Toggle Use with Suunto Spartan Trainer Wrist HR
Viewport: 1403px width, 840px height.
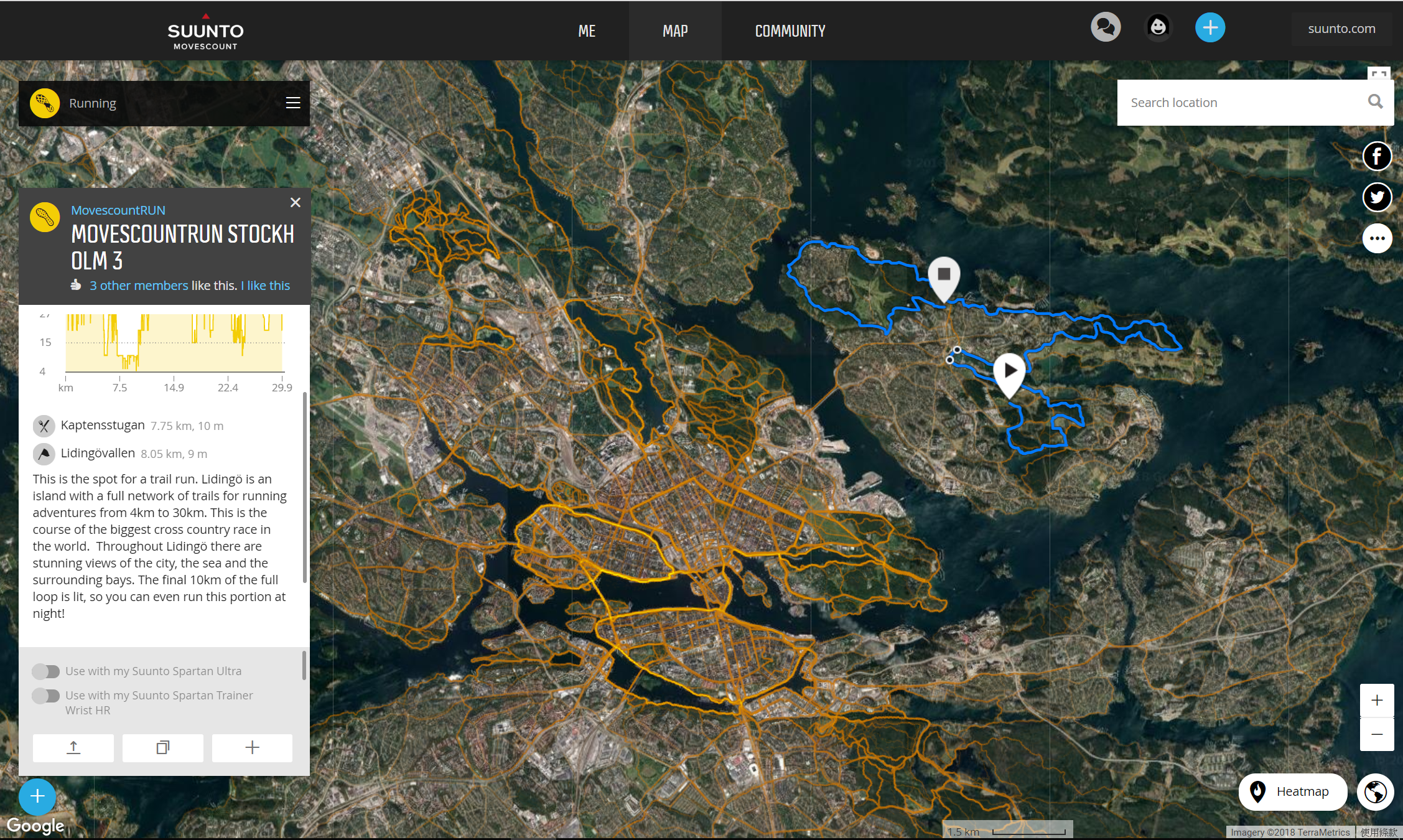click(x=46, y=696)
